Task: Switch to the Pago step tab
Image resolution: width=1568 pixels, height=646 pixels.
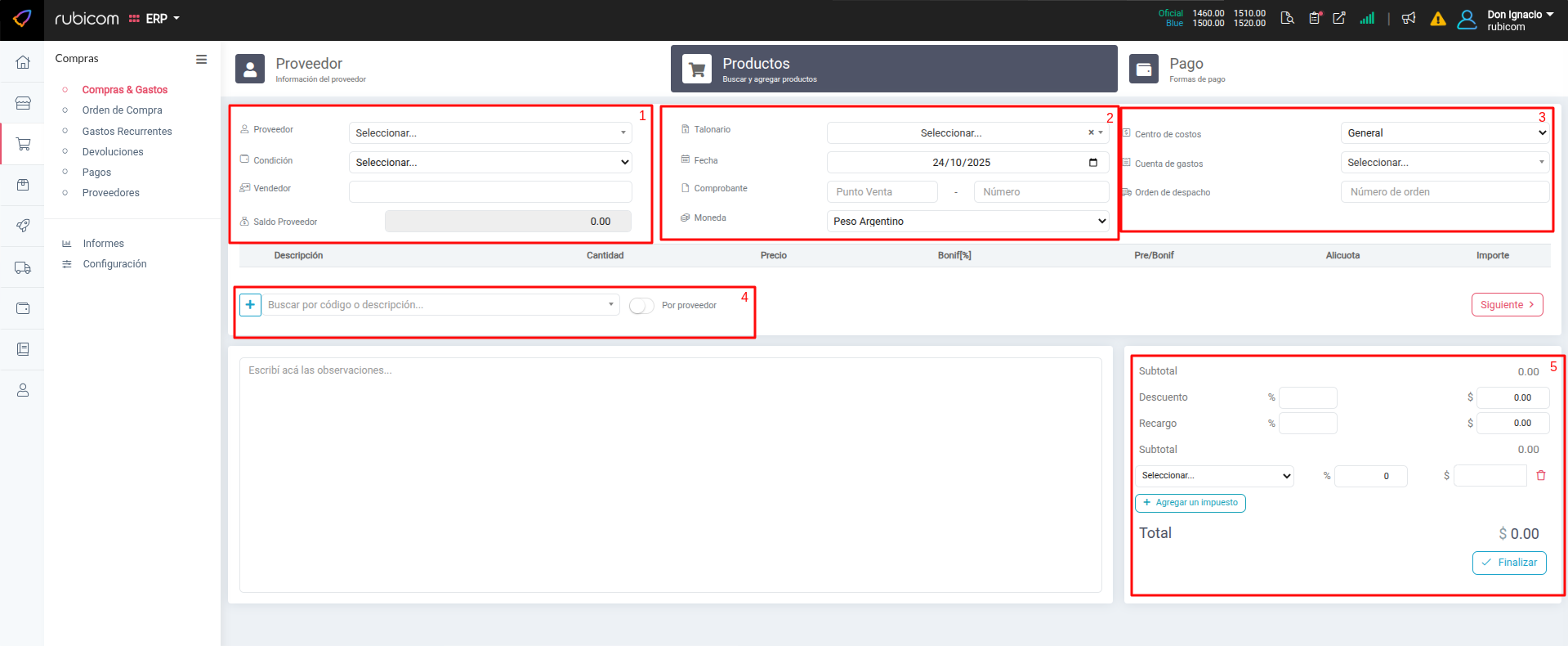Action: (x=1186, y=69)
